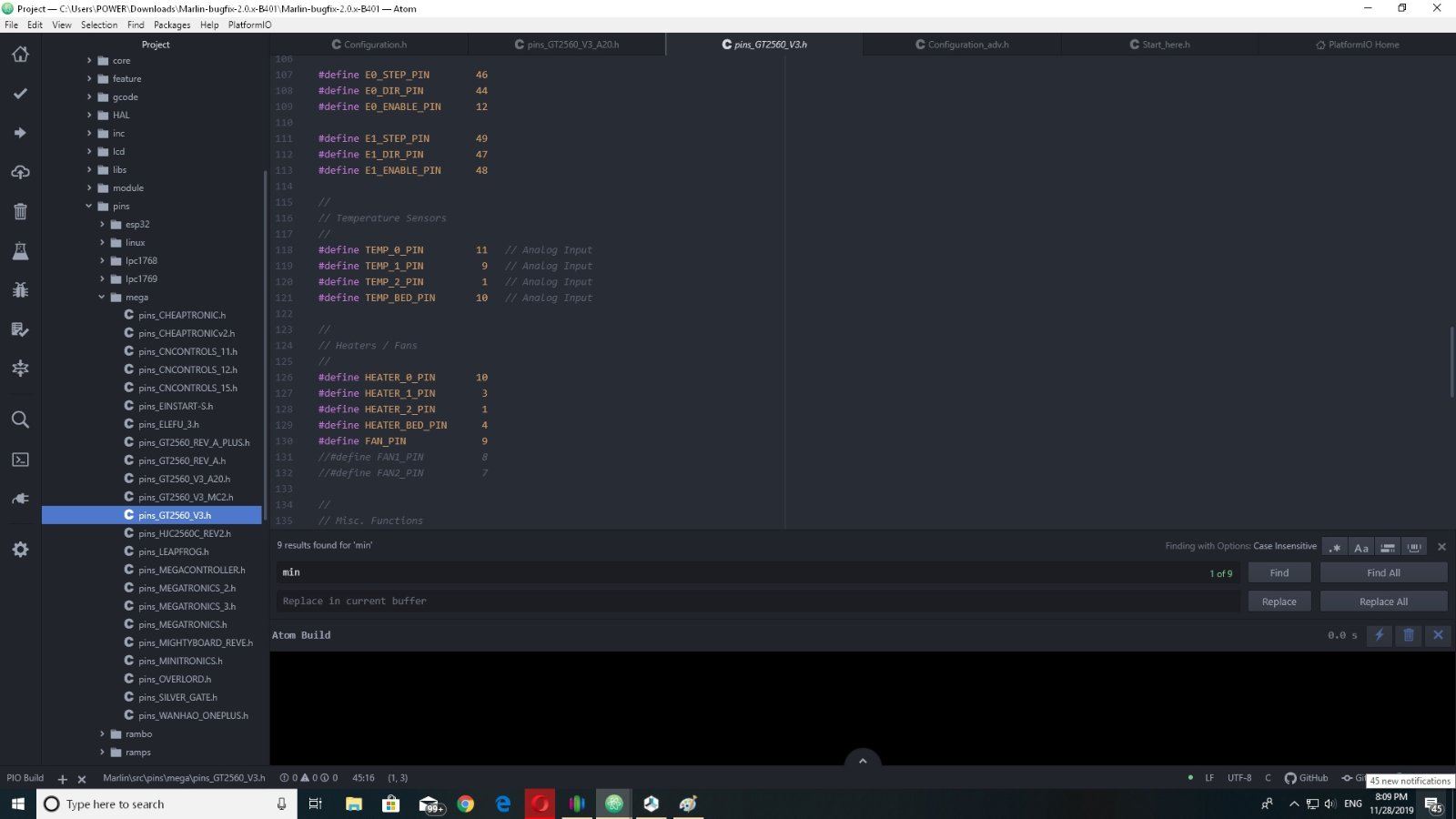The image size is (1456, 819).
Task: Open the settings gear in the left toolbar
Action: pyautogui.click(x=20, y=550)
